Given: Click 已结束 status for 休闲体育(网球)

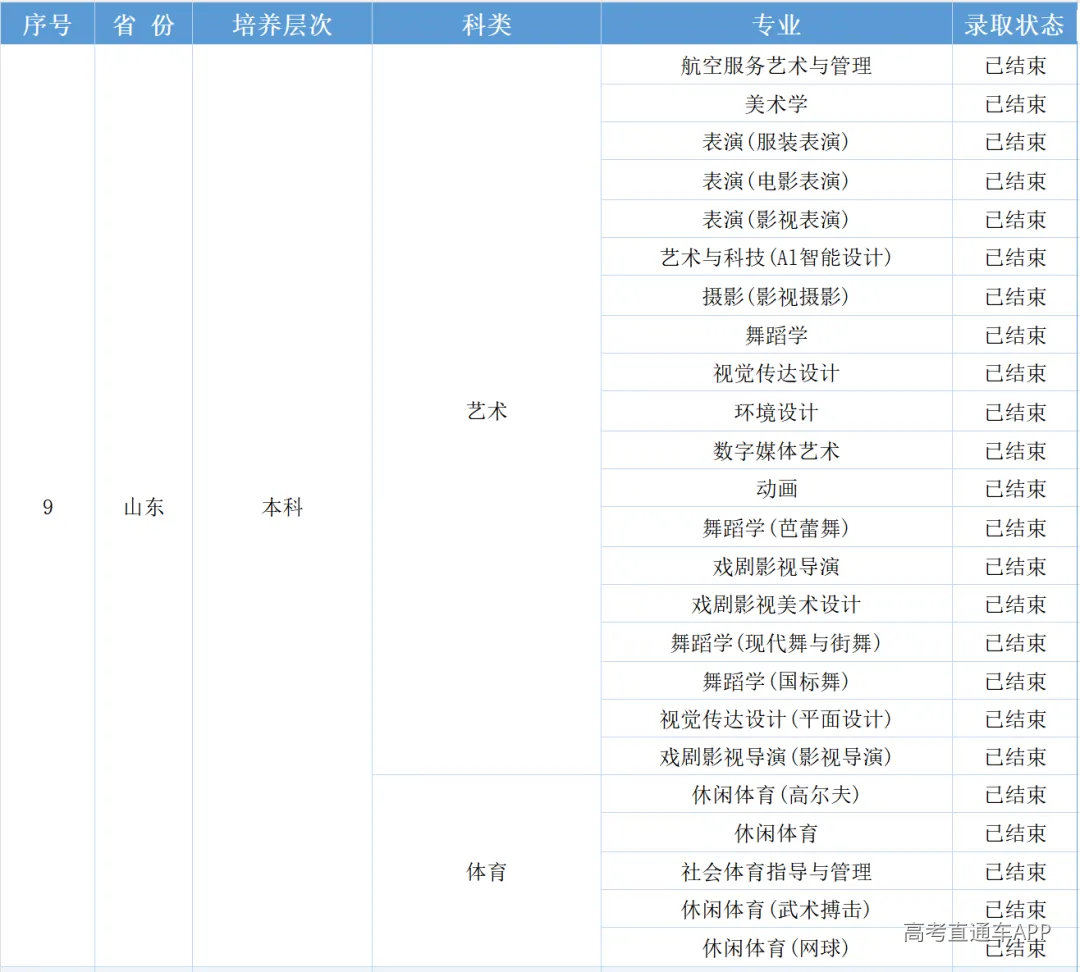Looking at the screenshot, I should click(x=1015, y=949).
